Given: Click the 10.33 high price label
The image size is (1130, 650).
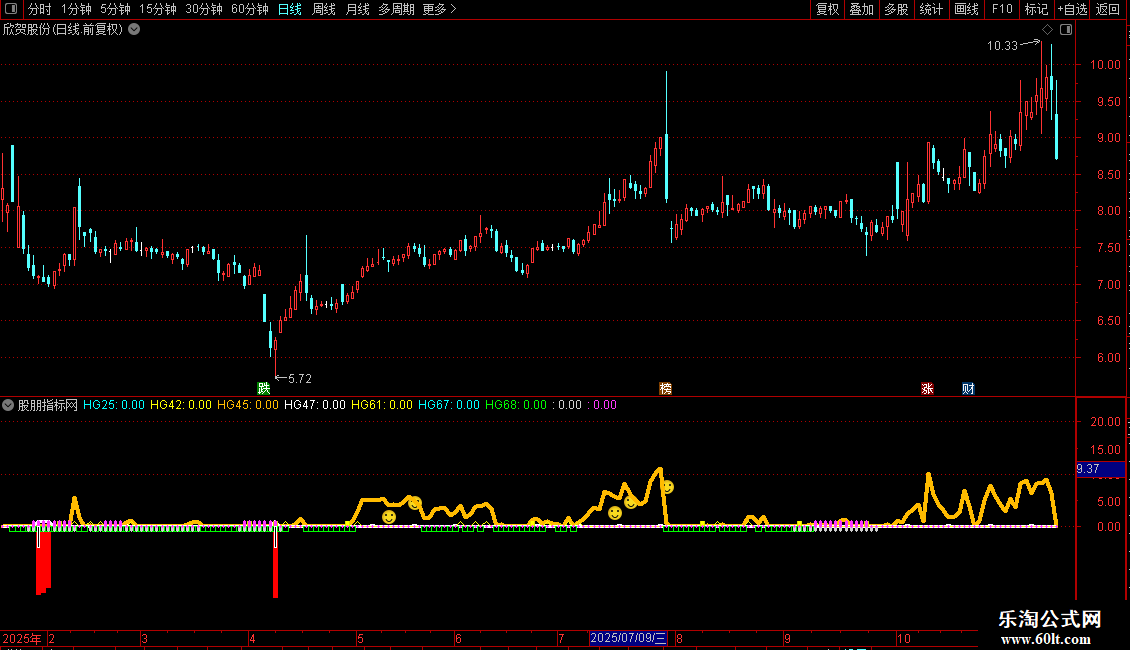Looking at the screenshot, I should coord(1002,46).
